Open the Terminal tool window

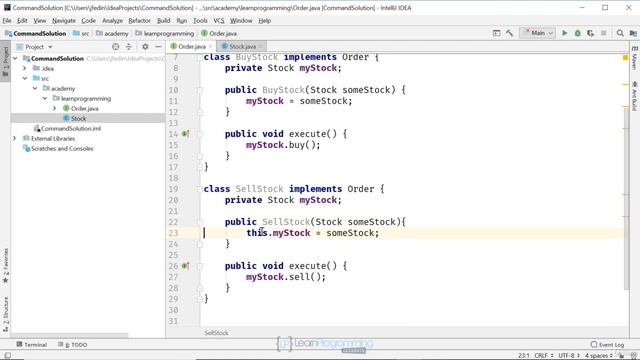[31, 344]
